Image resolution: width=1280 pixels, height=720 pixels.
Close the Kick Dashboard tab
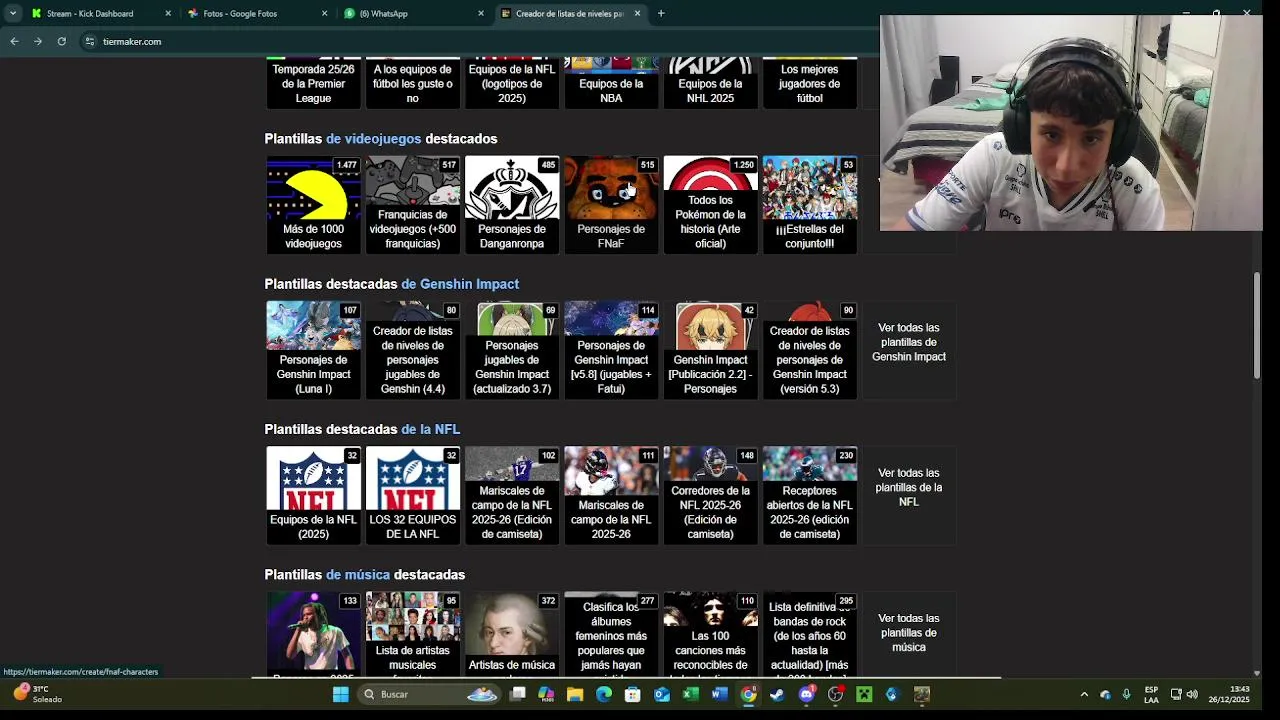[167, 14]
